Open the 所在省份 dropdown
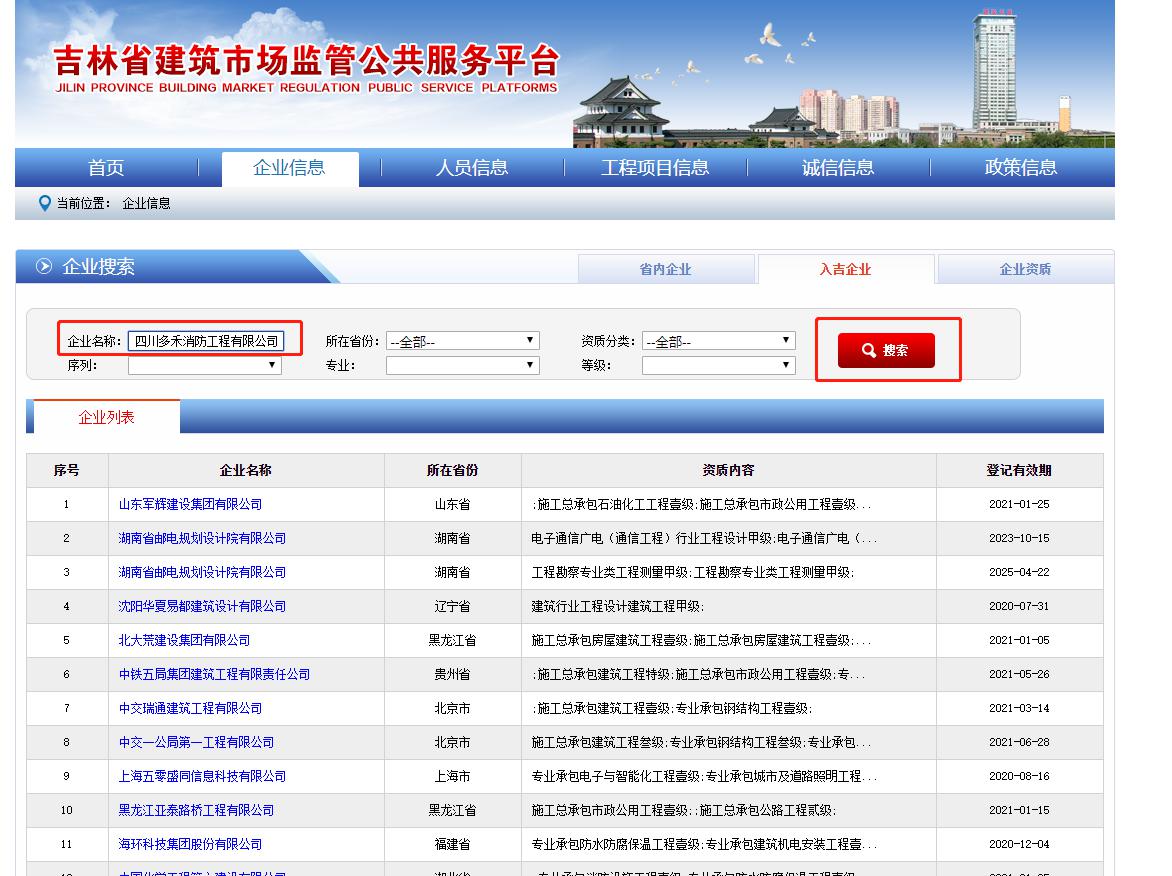This screenshot has width=1172, height=876. [462, 341]
